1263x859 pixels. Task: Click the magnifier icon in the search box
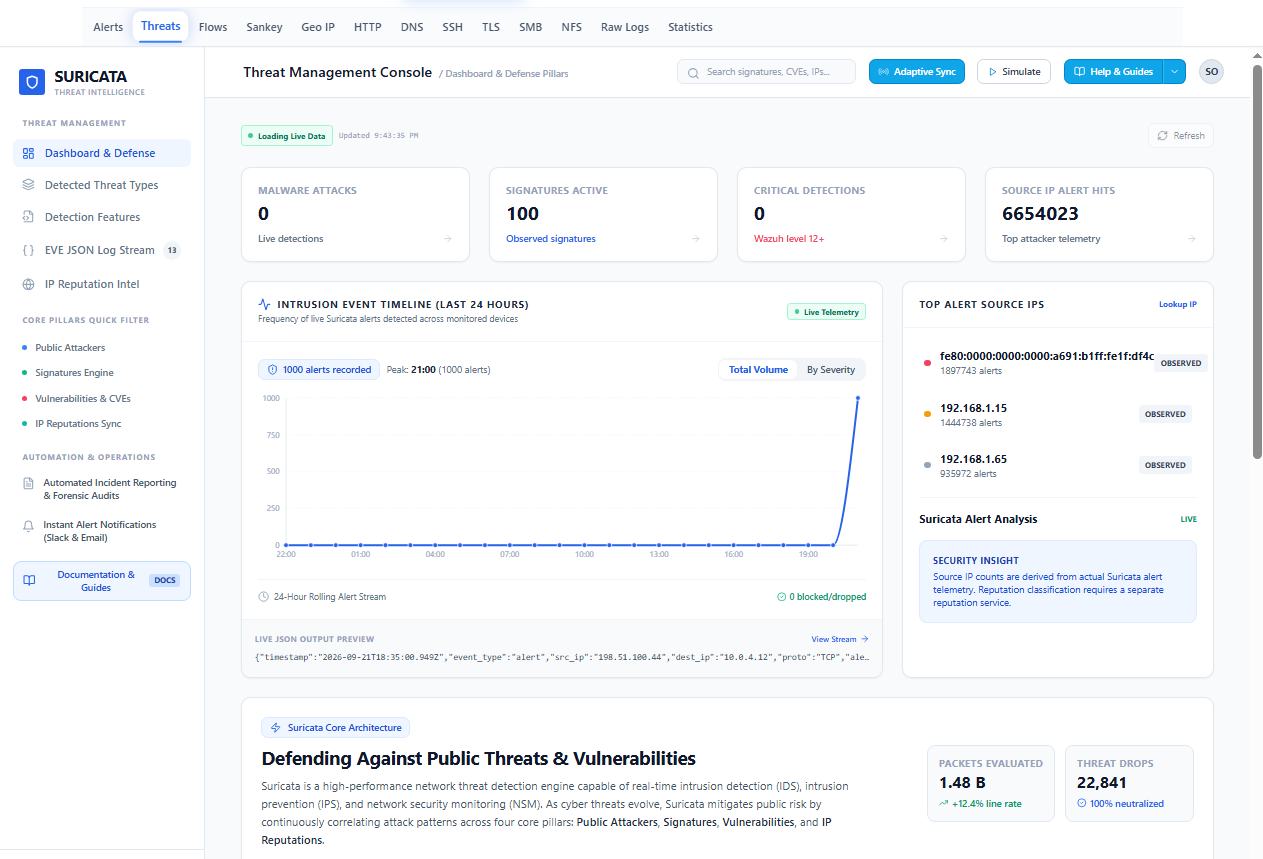point(693,72)
